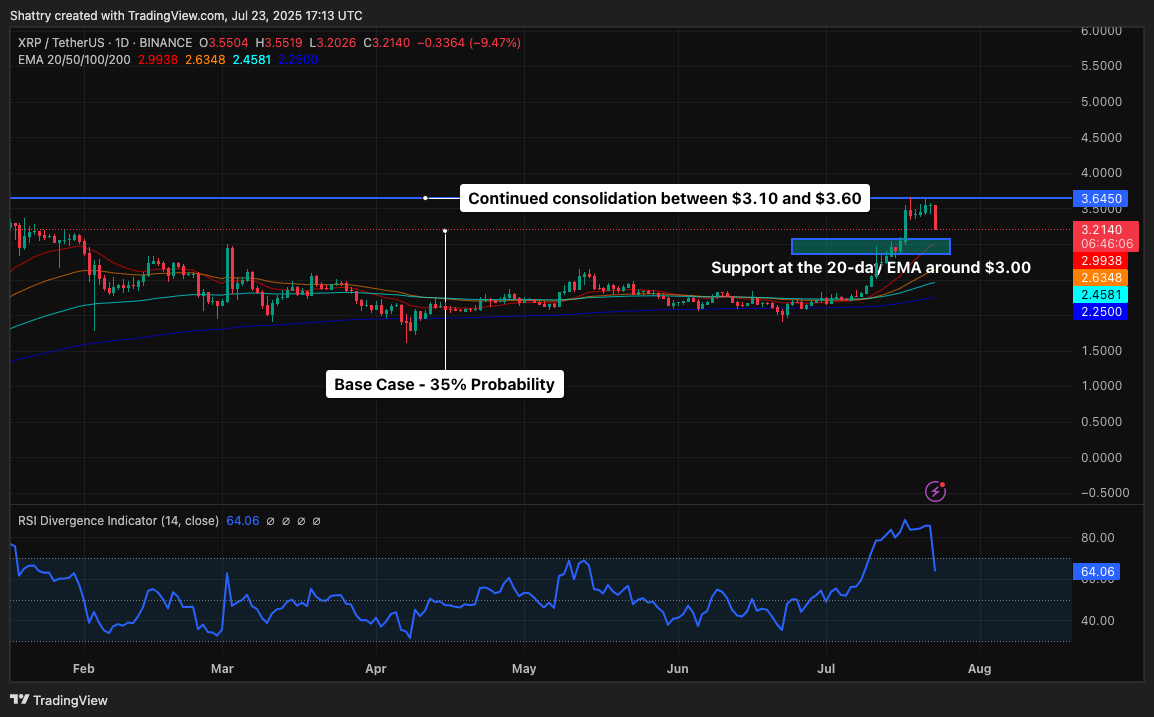This screenshot has width=1154, height=717.
Task: Click the purple lightning bolt event icon
Action: point(935,490)
